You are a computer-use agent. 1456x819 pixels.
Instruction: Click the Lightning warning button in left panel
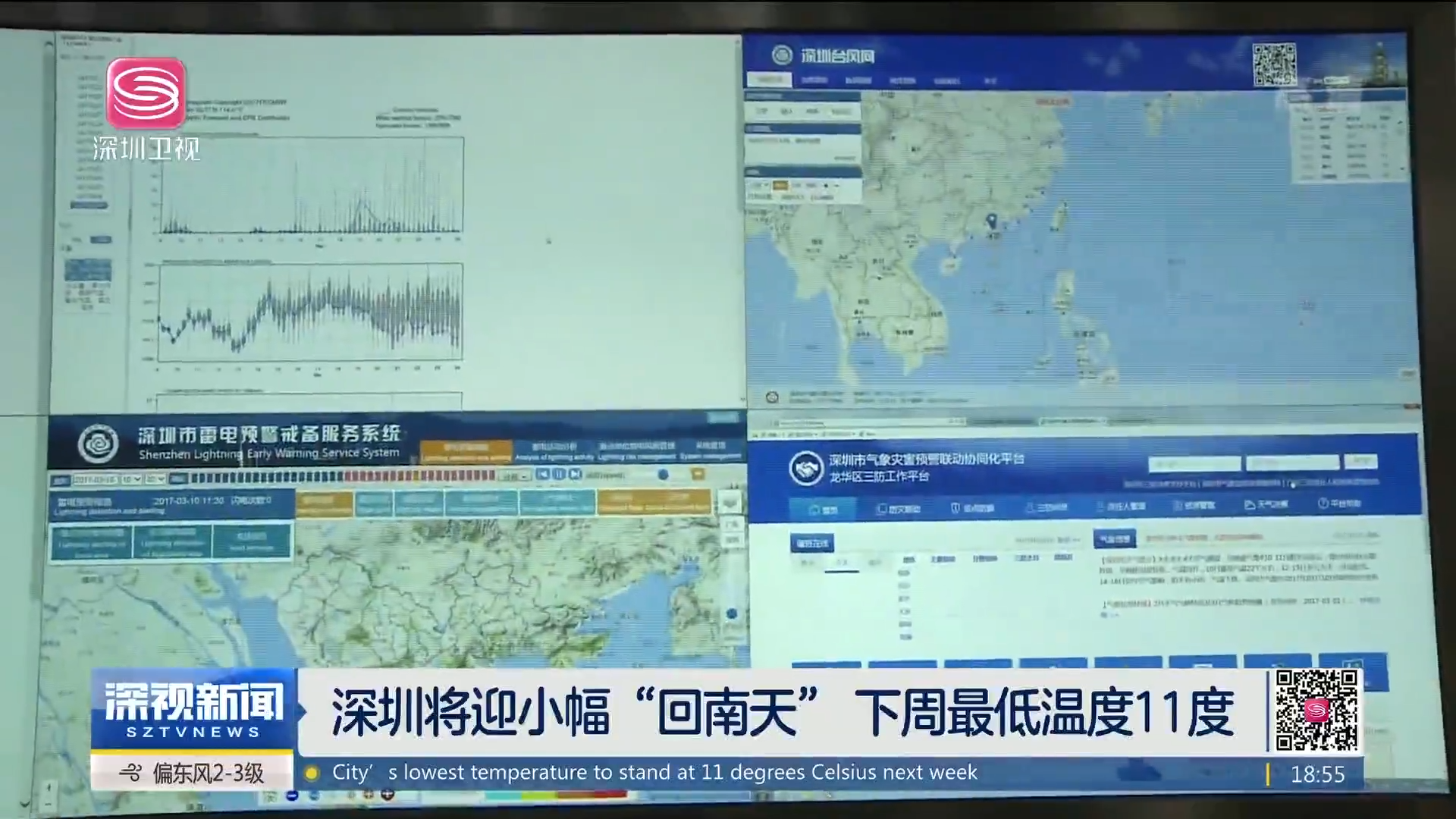[x=92, y=543]
